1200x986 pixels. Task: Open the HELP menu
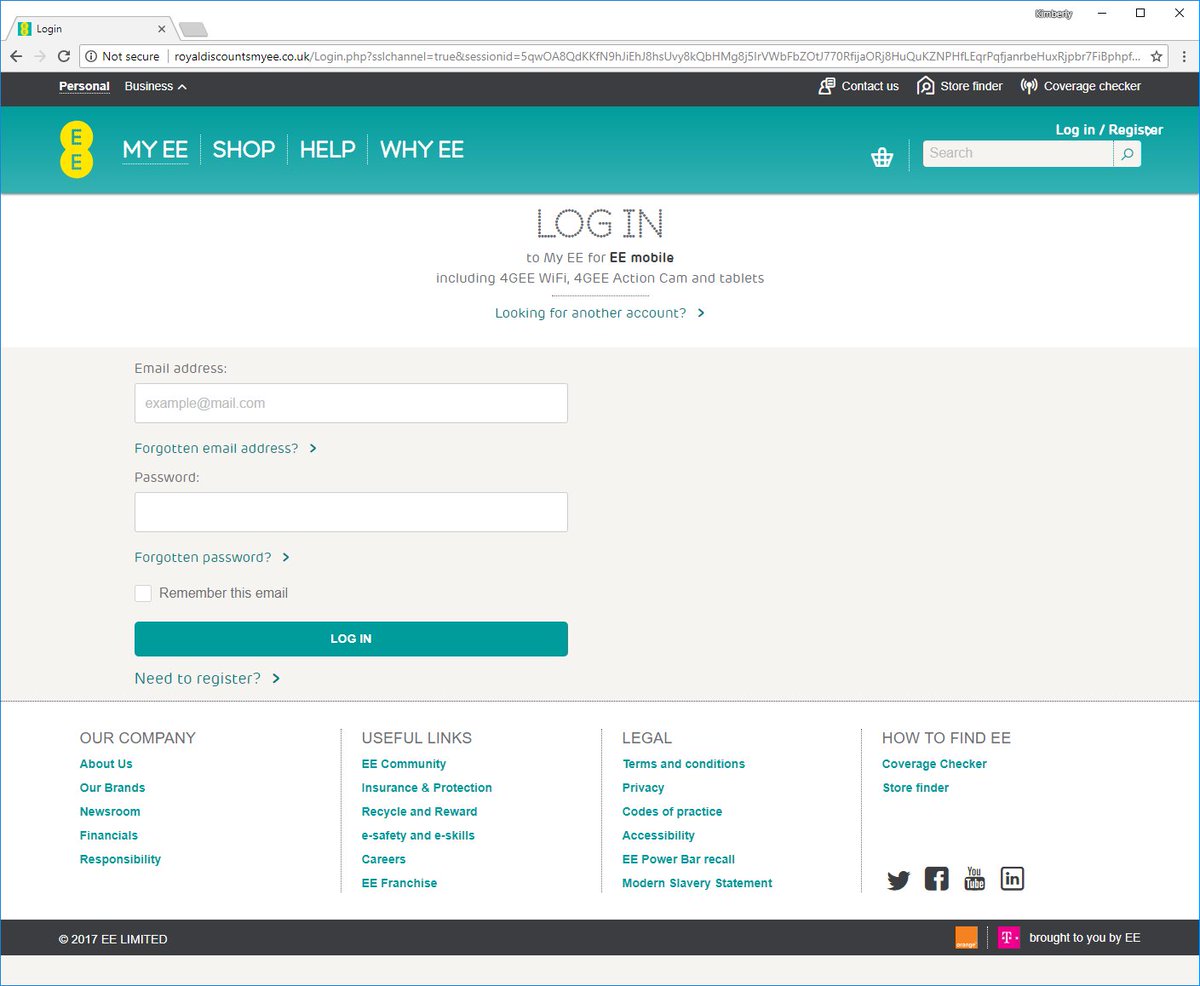point(328,150)
